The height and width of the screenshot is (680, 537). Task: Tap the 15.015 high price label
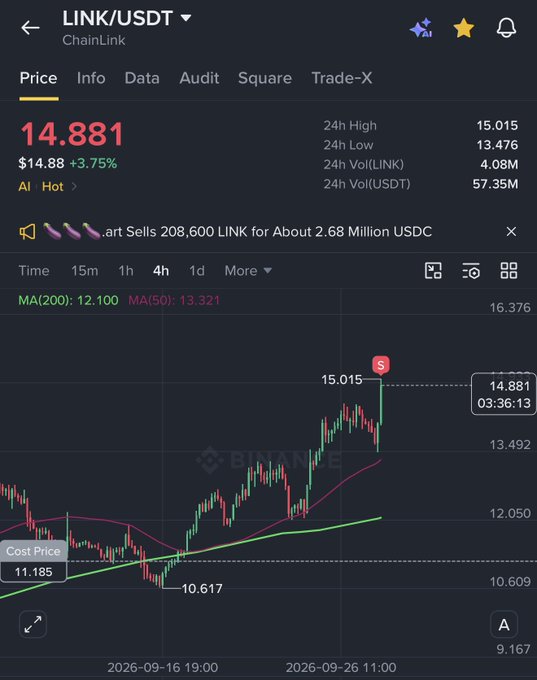coord(342,380)
